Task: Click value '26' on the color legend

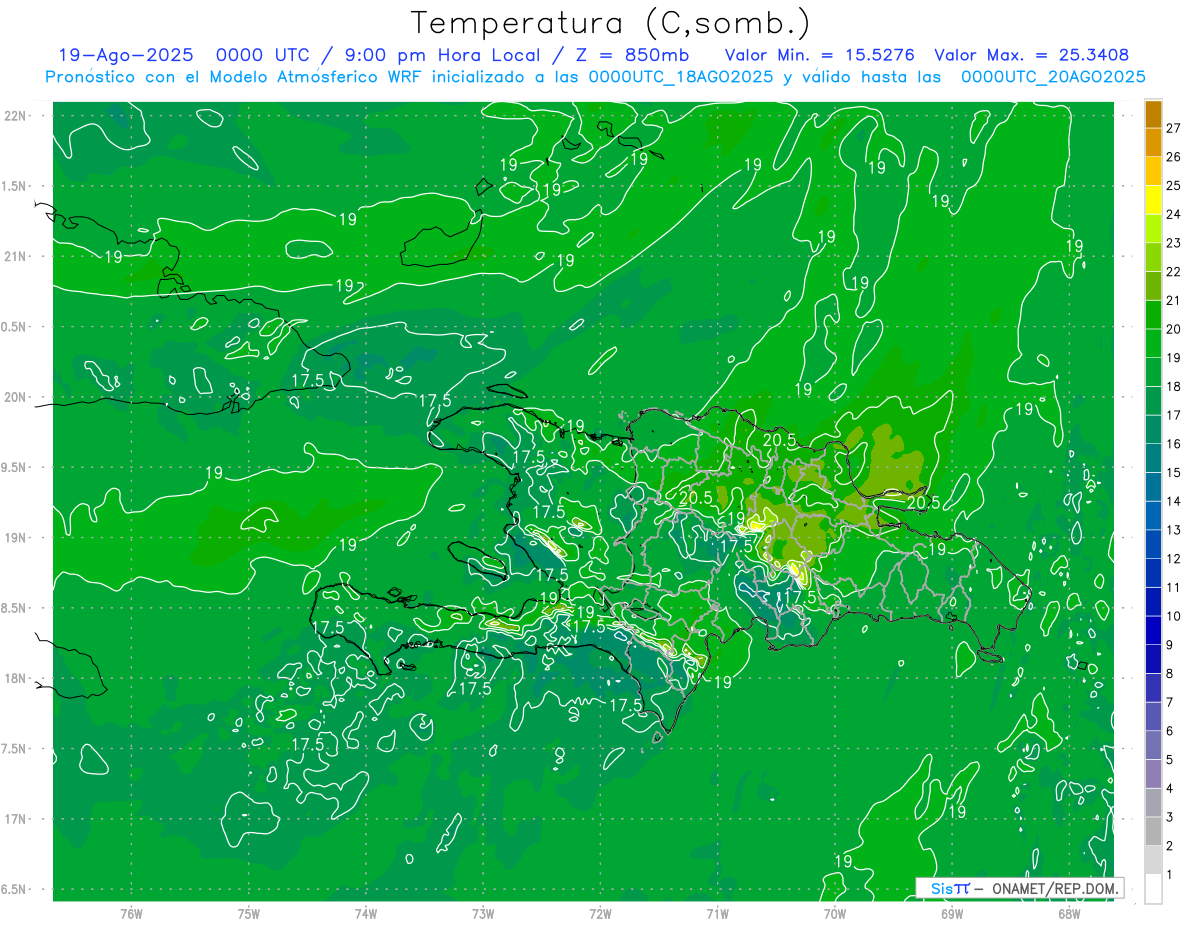Action: (x=1174, y=157)
